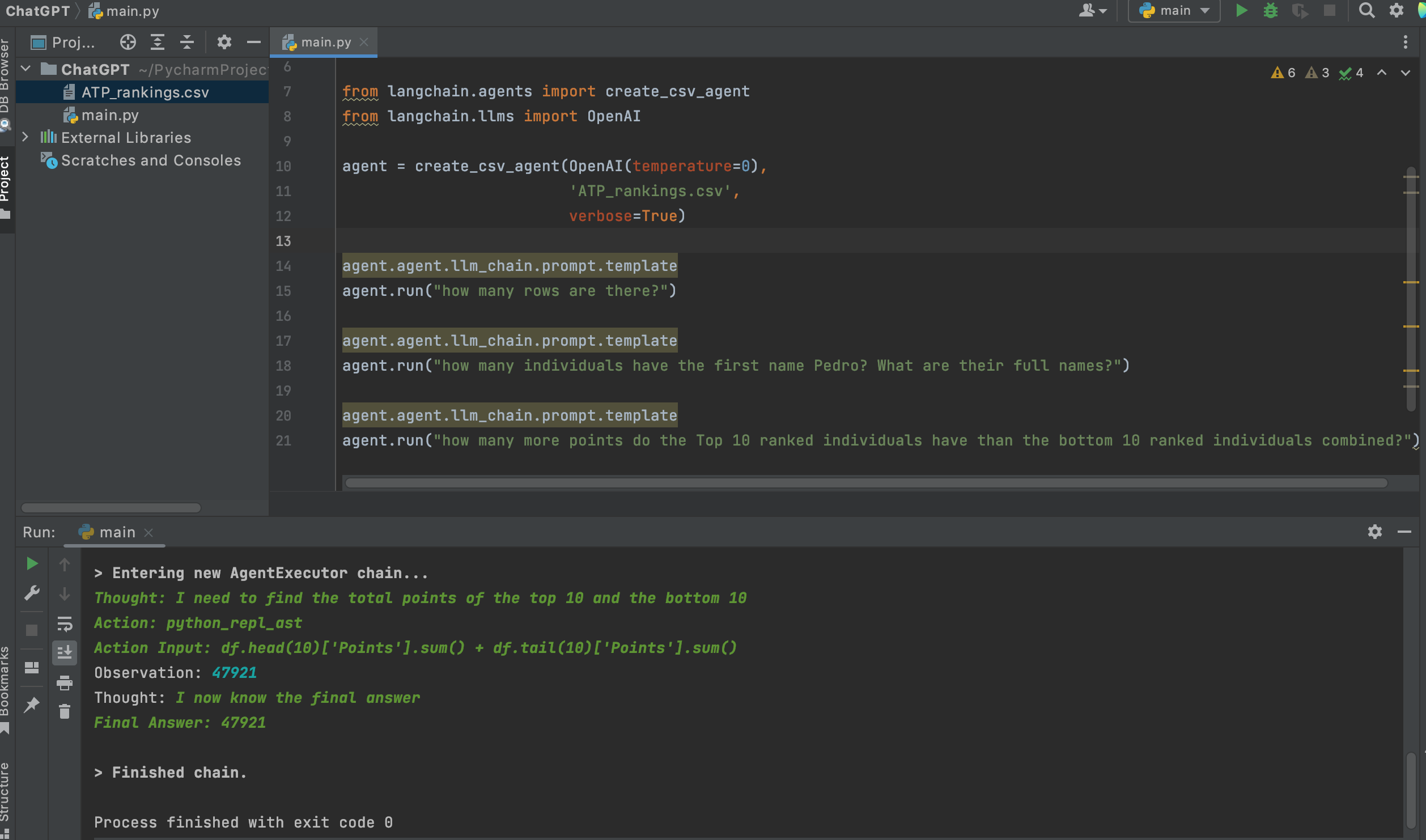Collapse the ChatGPT project folder
The image size is (1426, 840).
pos(26,69)
